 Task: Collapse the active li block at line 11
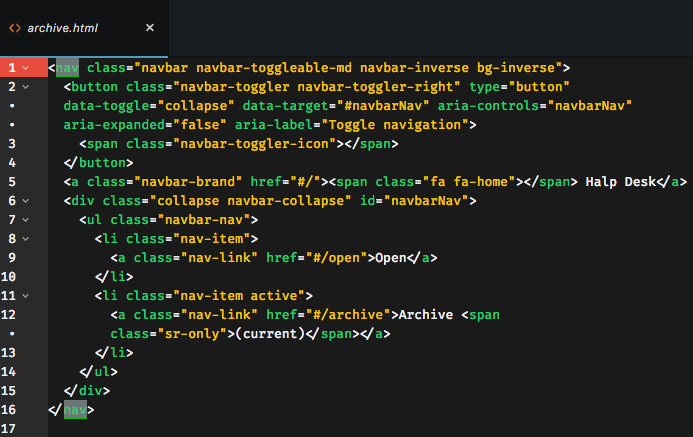point(26,296)
